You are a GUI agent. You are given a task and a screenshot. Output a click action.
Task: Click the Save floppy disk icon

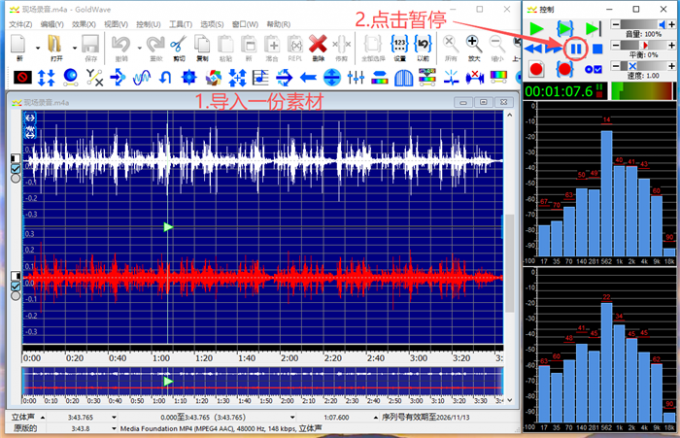tap(89, 44)
